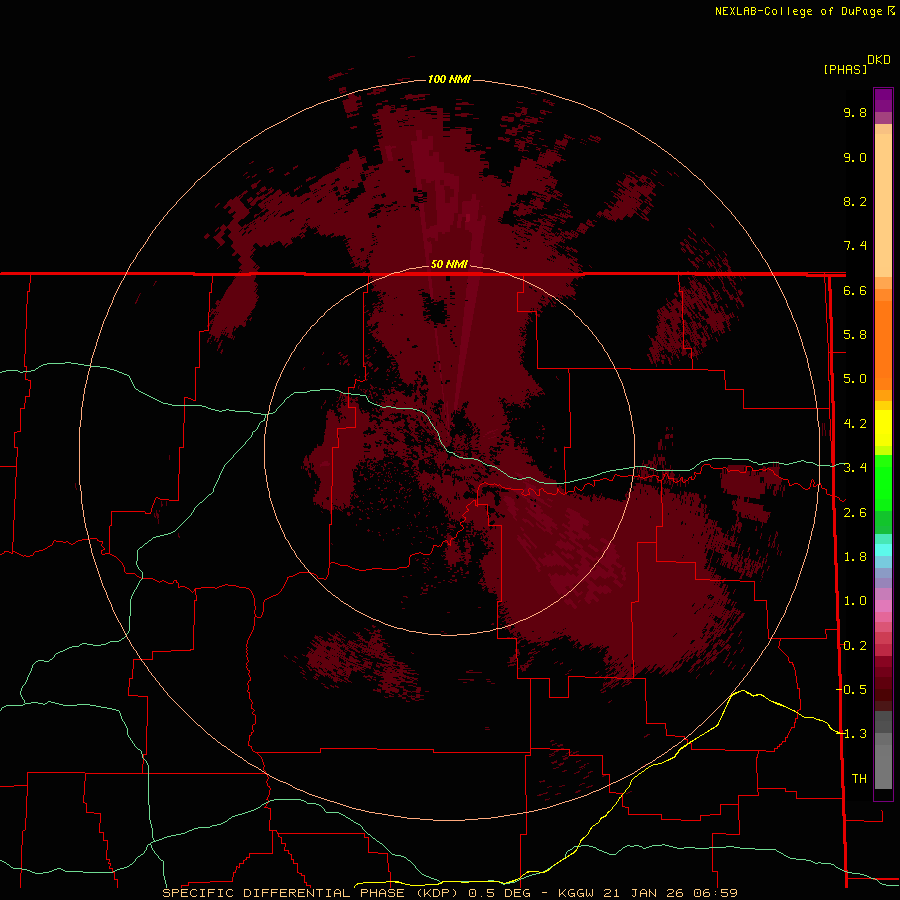Select the 1.0 scale value

point(855,601)
